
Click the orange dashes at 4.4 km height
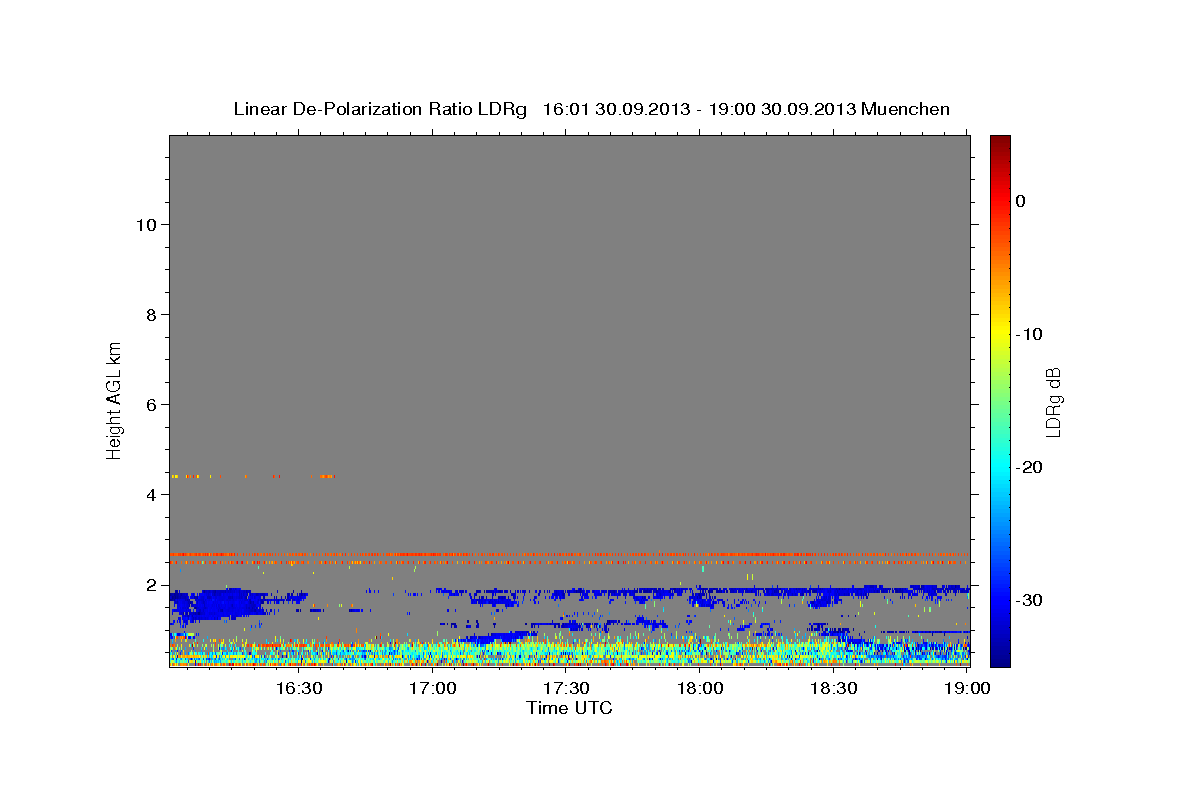point(253,476)
